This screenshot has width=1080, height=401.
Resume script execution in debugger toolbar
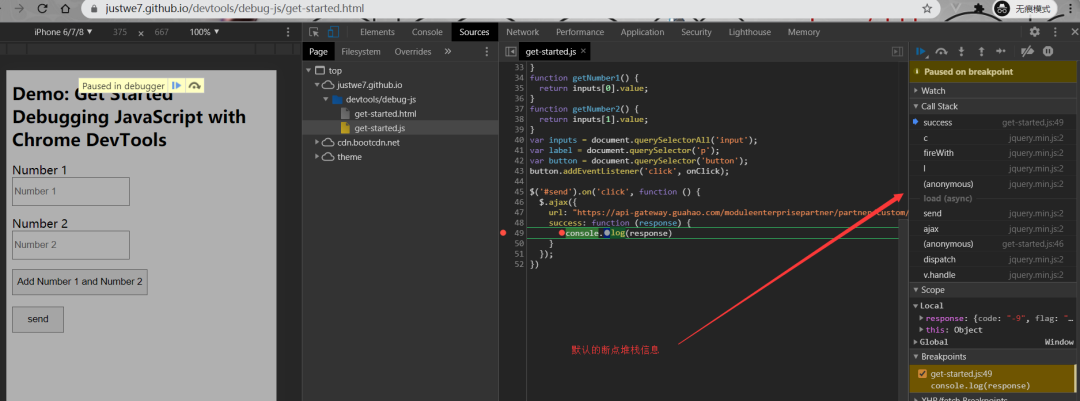coord(921,51)
